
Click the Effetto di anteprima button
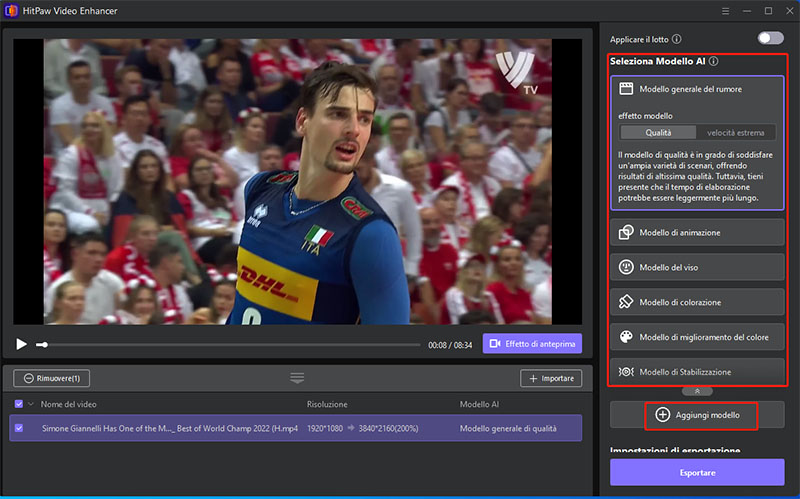(x=532, y=344)
